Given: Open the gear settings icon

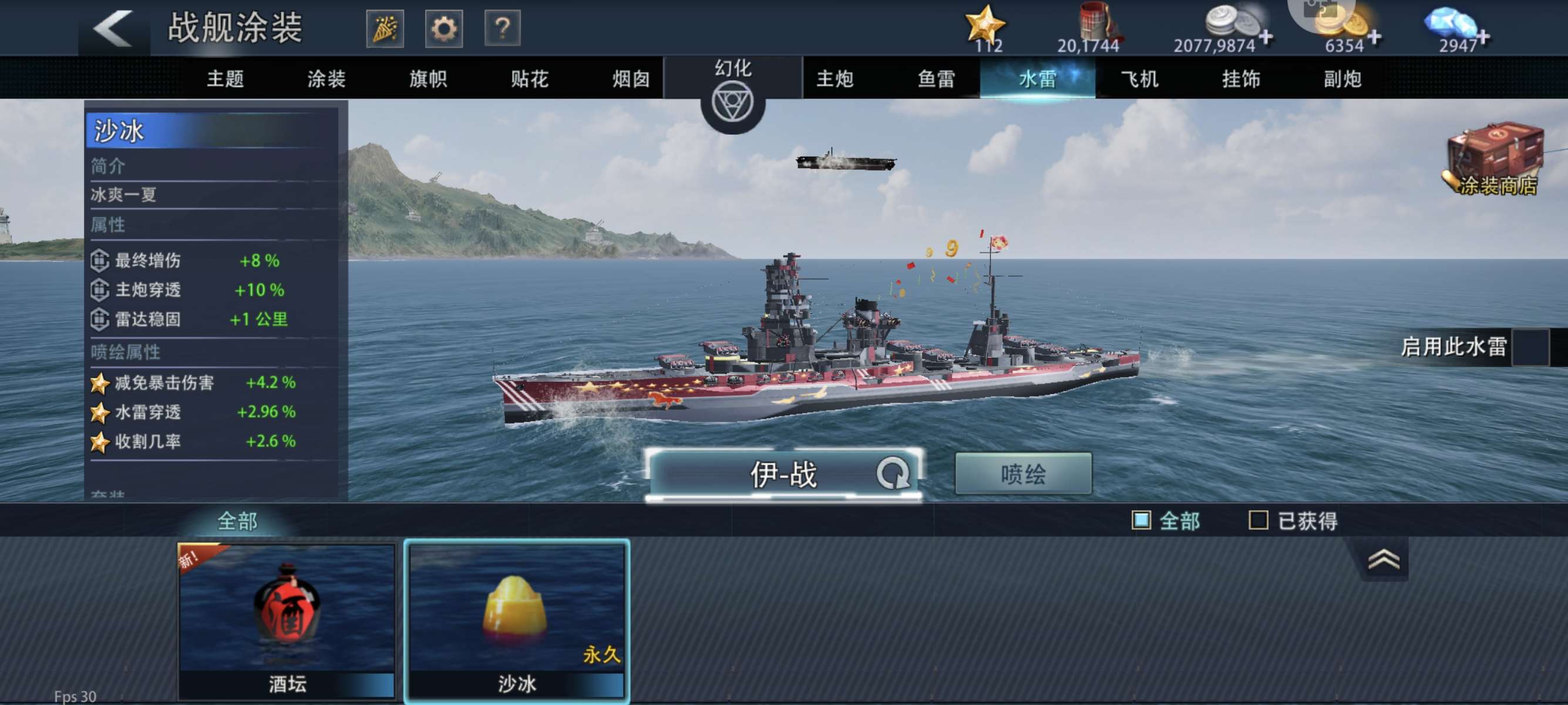Looking at the screenshot, I should [444, 29].
